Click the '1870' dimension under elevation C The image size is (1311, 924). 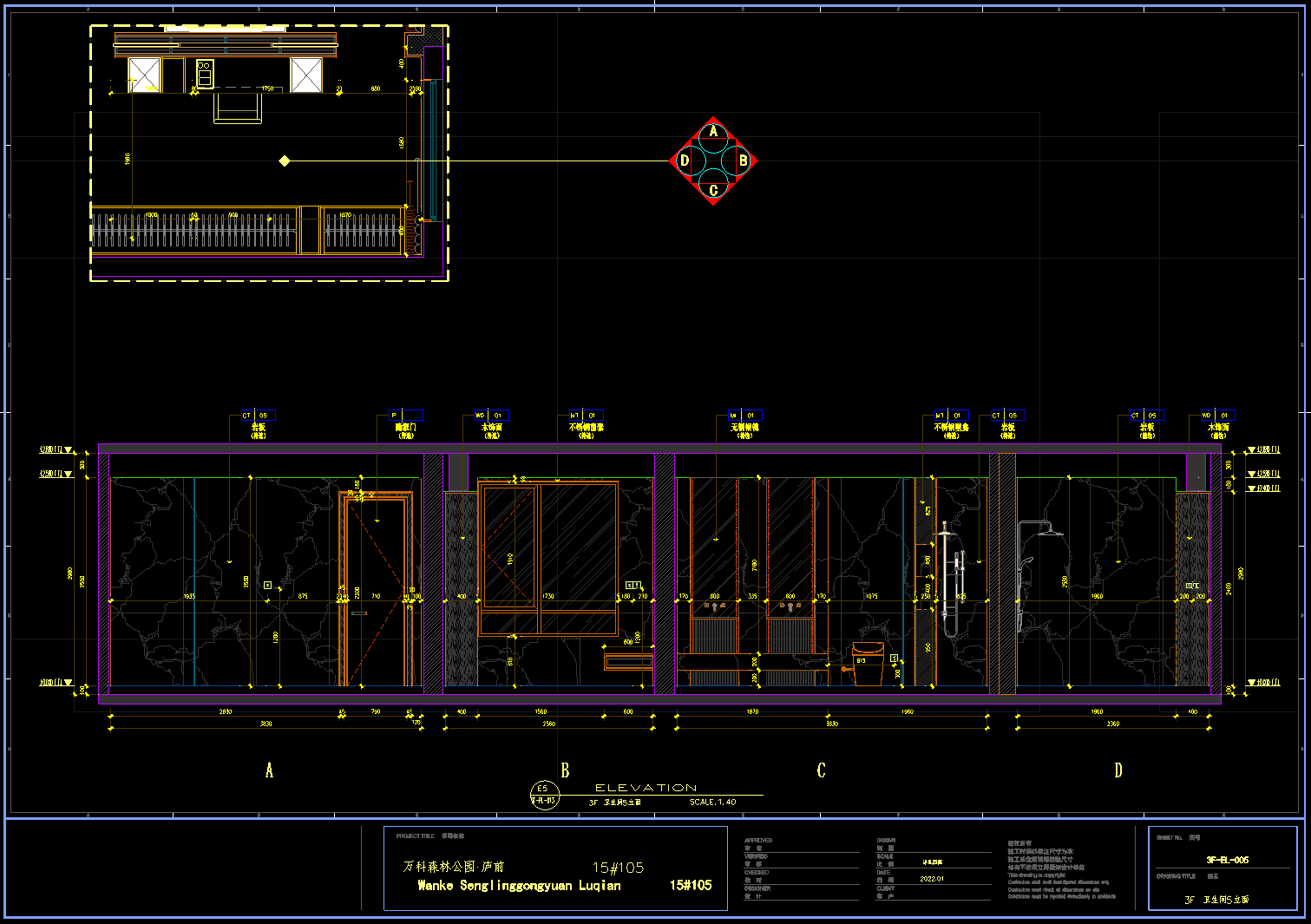pyautogui.click(x=752, y=711)
